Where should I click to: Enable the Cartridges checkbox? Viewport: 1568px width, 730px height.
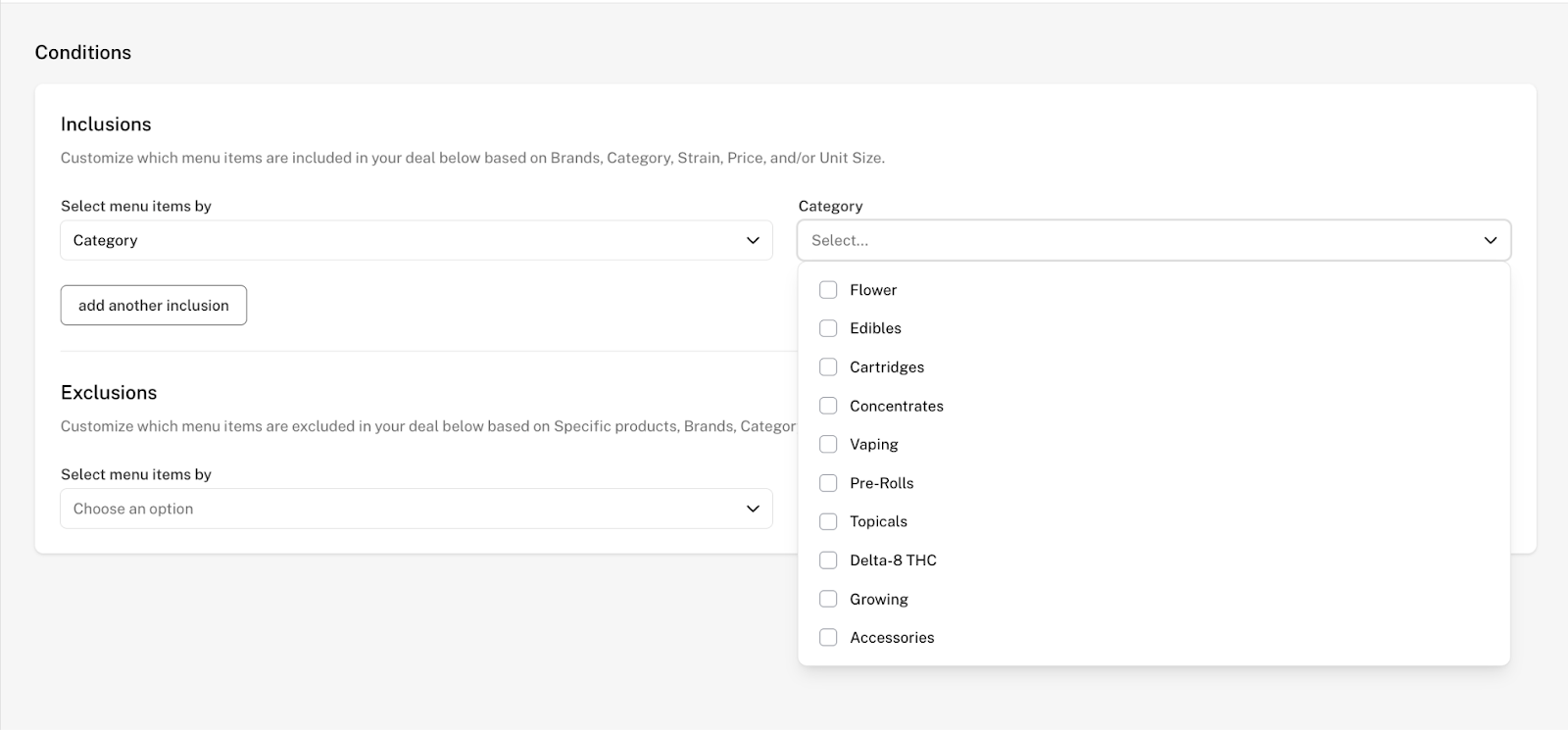(828, 366)
